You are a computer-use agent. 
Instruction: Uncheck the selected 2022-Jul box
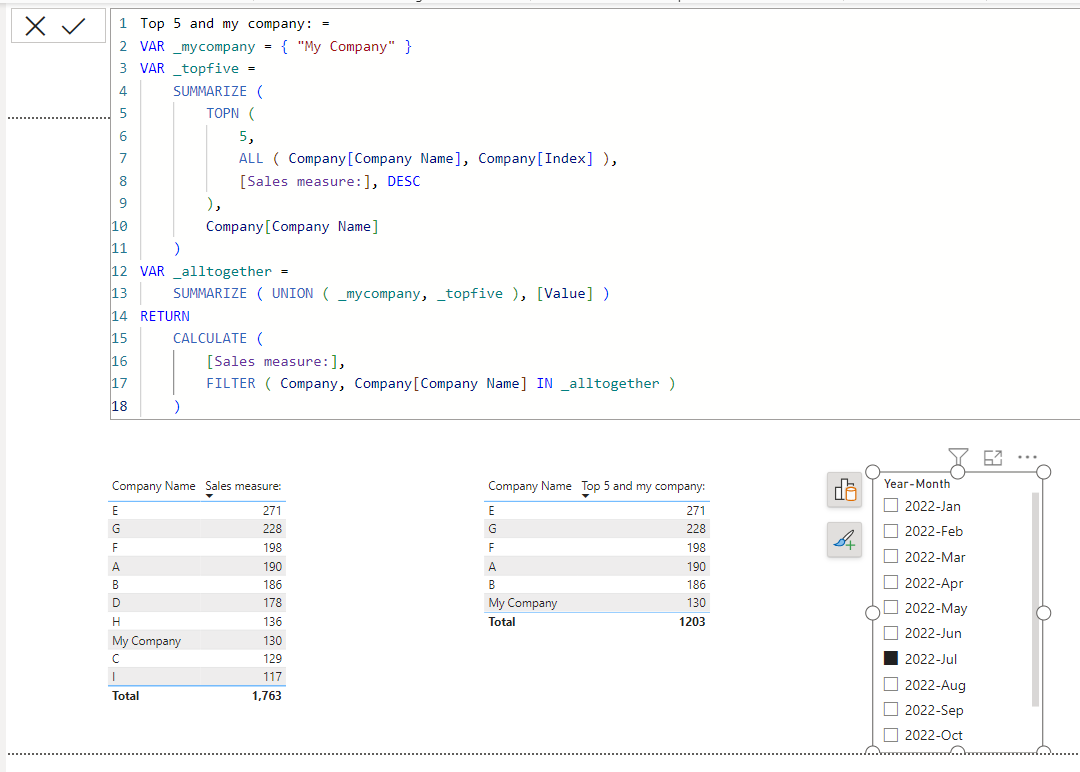[x=891, y=658]
